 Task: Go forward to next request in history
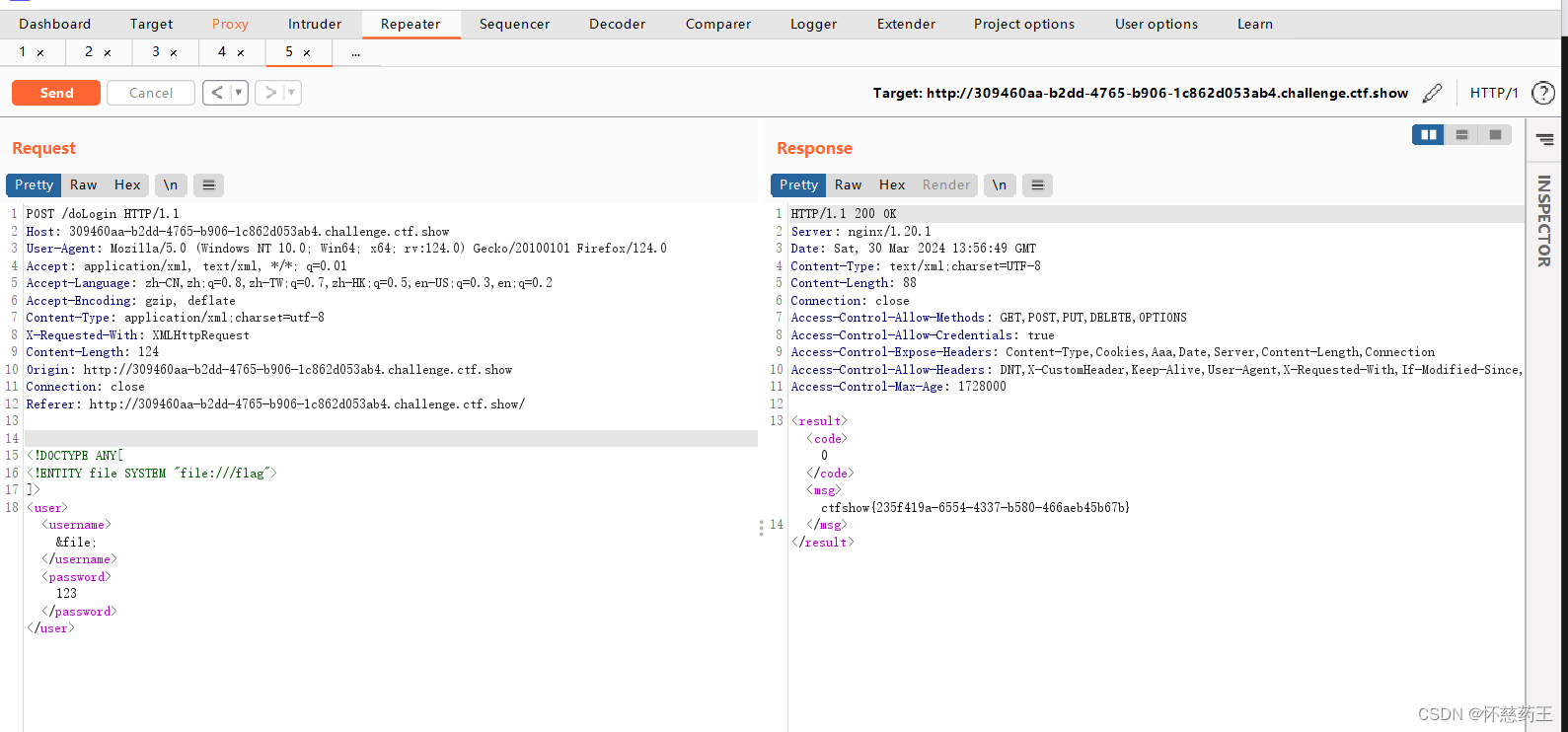click(270, 93)
